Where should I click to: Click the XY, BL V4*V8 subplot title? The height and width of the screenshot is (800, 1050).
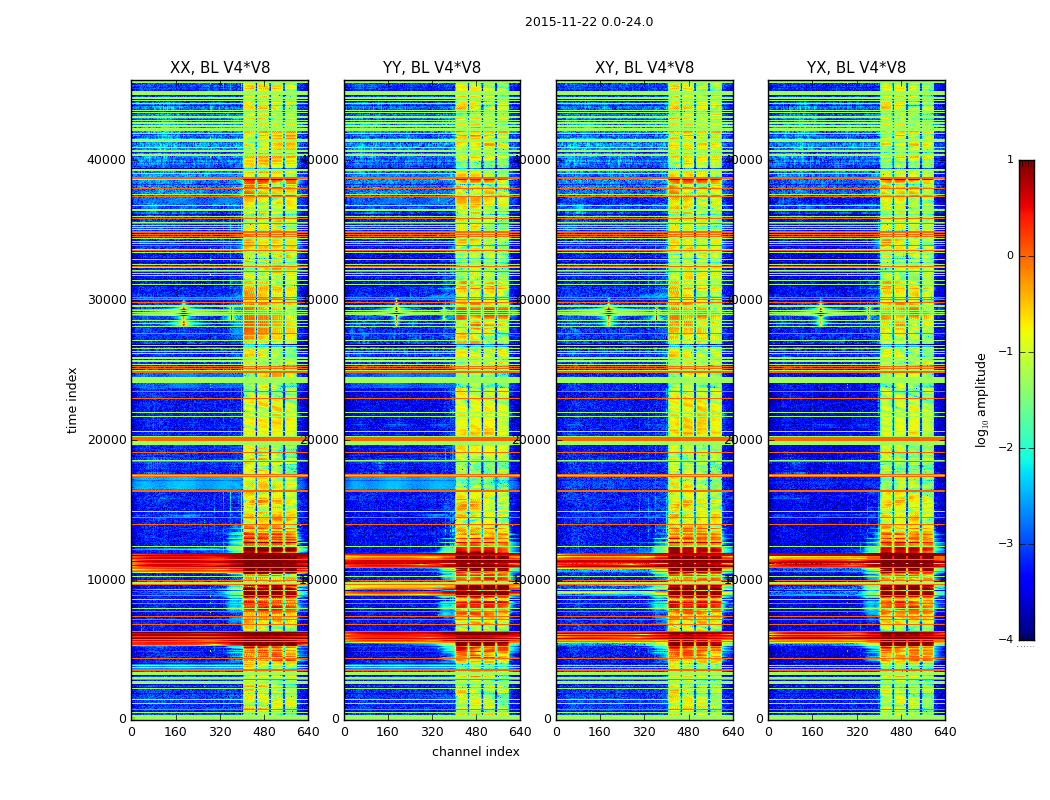point(644,68)
